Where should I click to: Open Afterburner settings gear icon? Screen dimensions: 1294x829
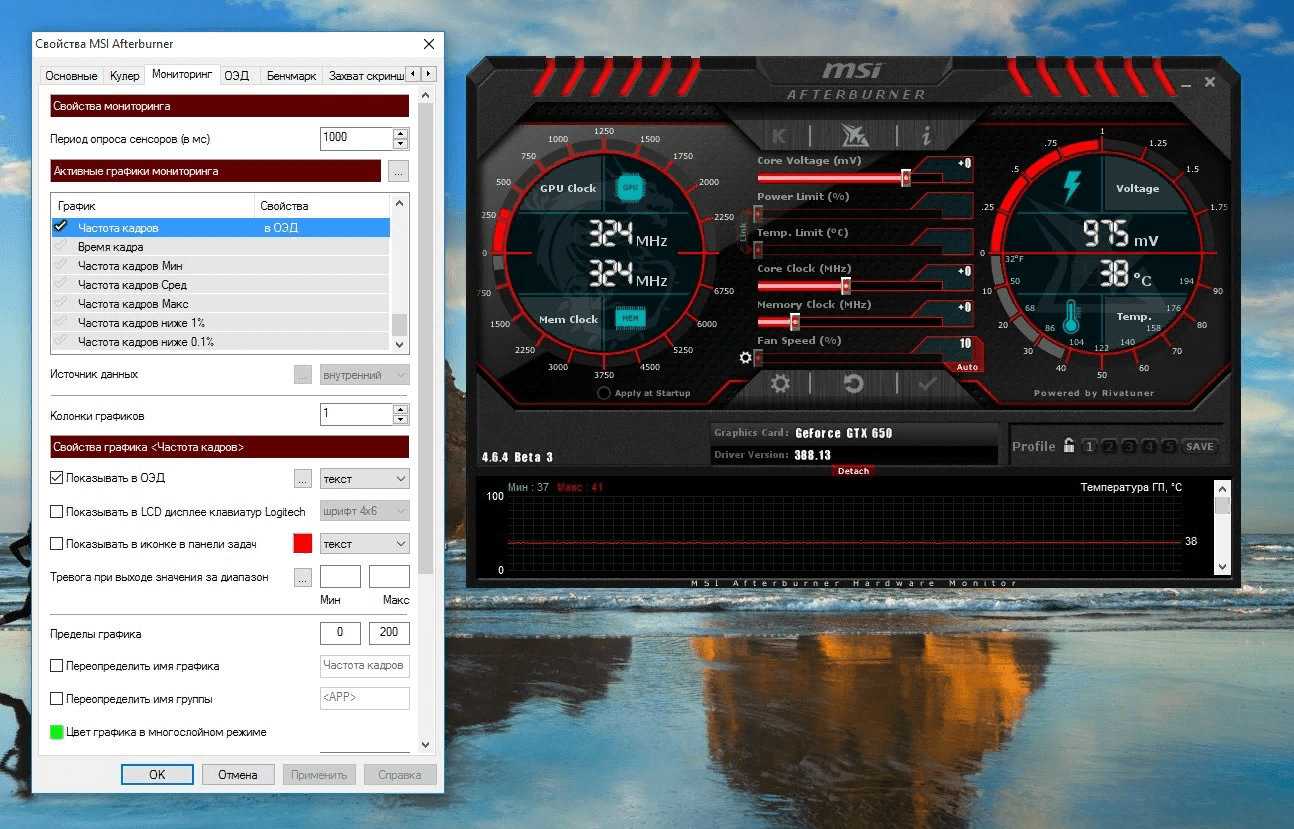[781, 384]
